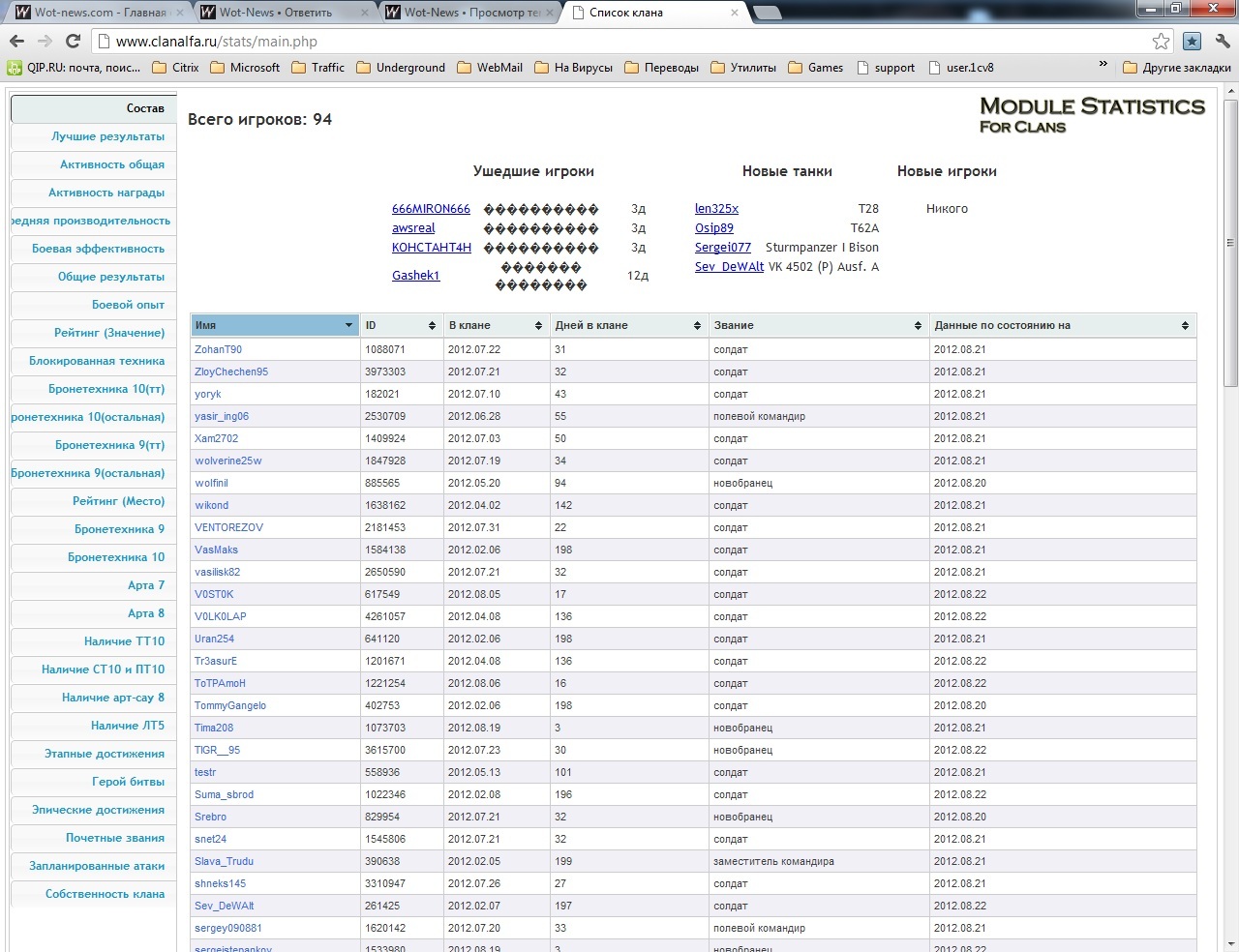
Task: Open Переводы bookmarks folder
Action: [x=661, y=68]
